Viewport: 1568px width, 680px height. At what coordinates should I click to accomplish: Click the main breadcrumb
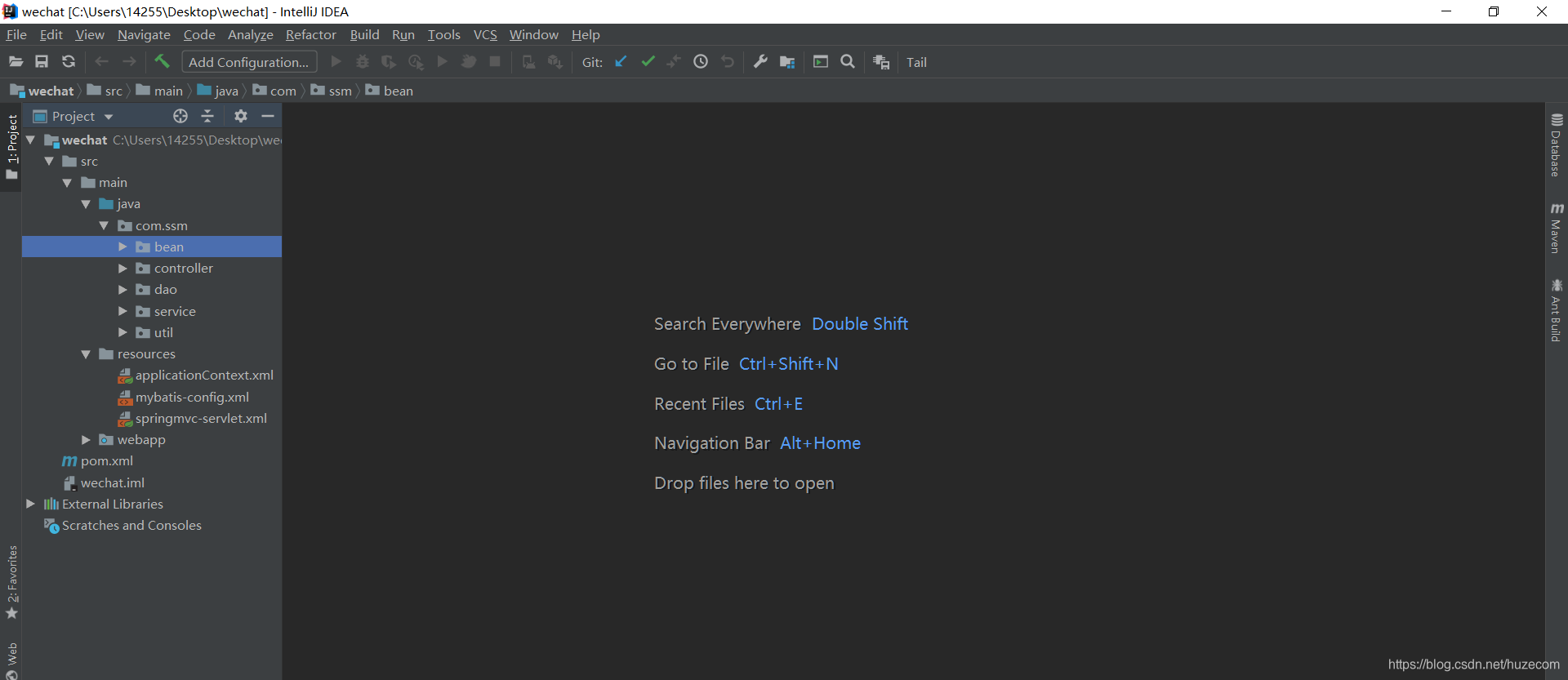point(159,91)
